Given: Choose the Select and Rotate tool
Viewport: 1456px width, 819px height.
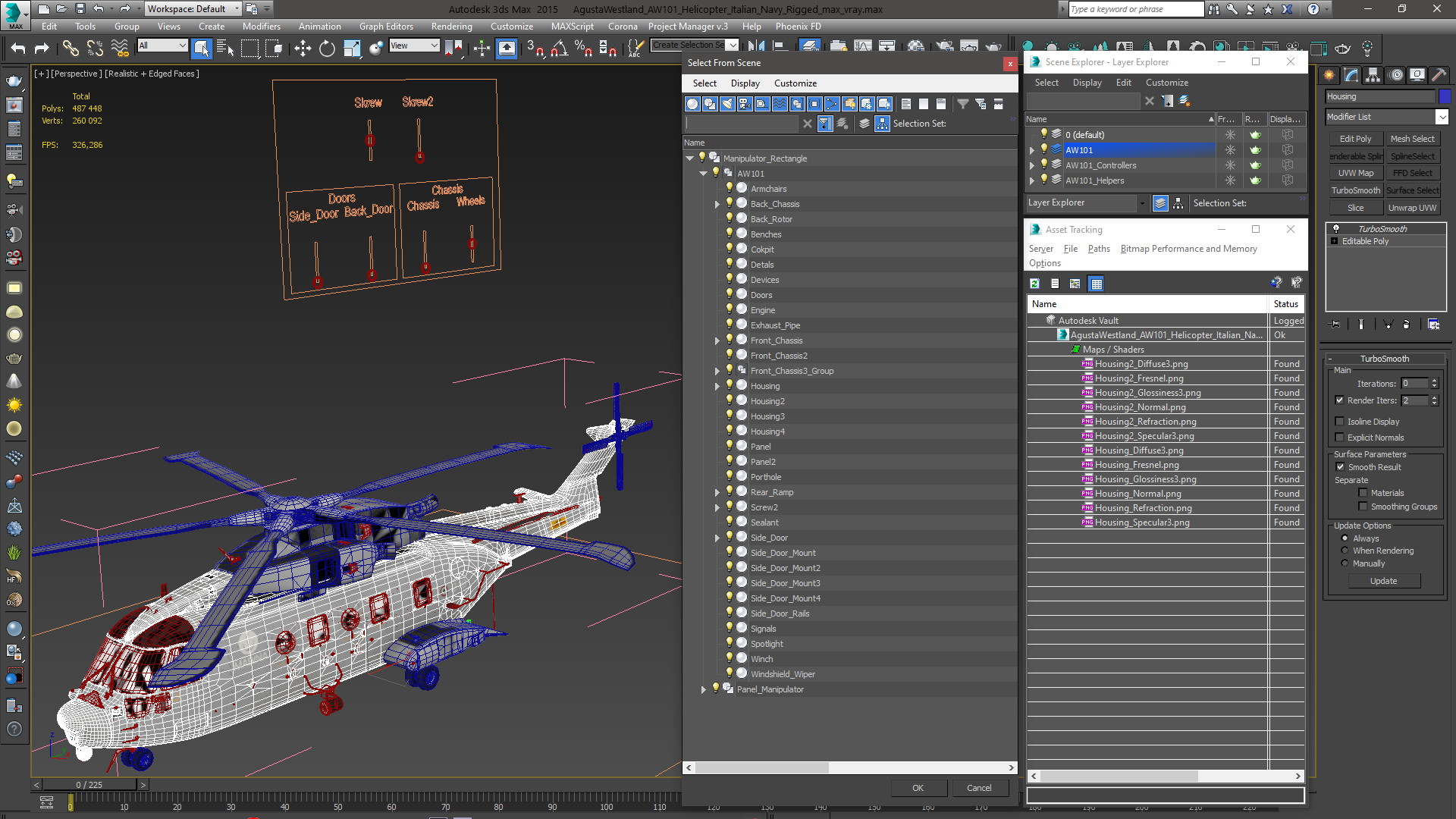Looking at the screenshot, I should tap(327, 49).
